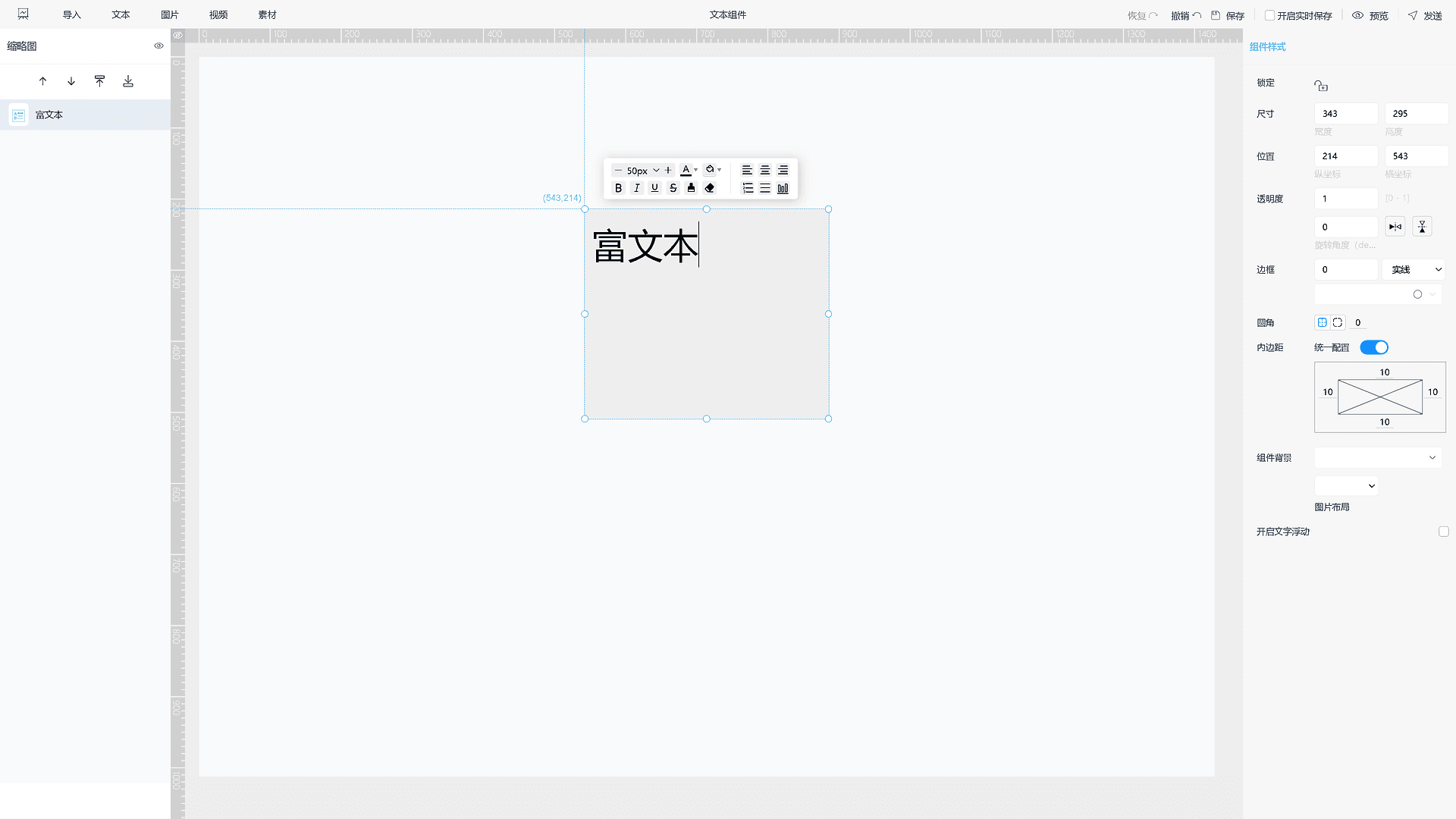Toggle underline formatting
The height and width of the screenshot is (819, 1456).
655,188
